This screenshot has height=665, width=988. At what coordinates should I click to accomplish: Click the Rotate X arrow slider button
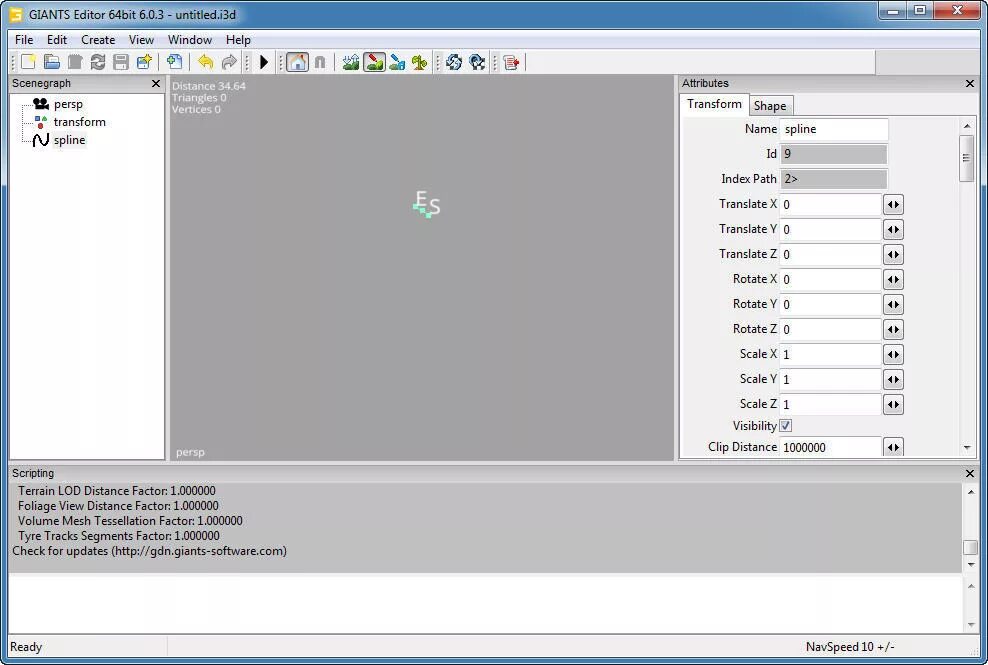coord(893,279)
